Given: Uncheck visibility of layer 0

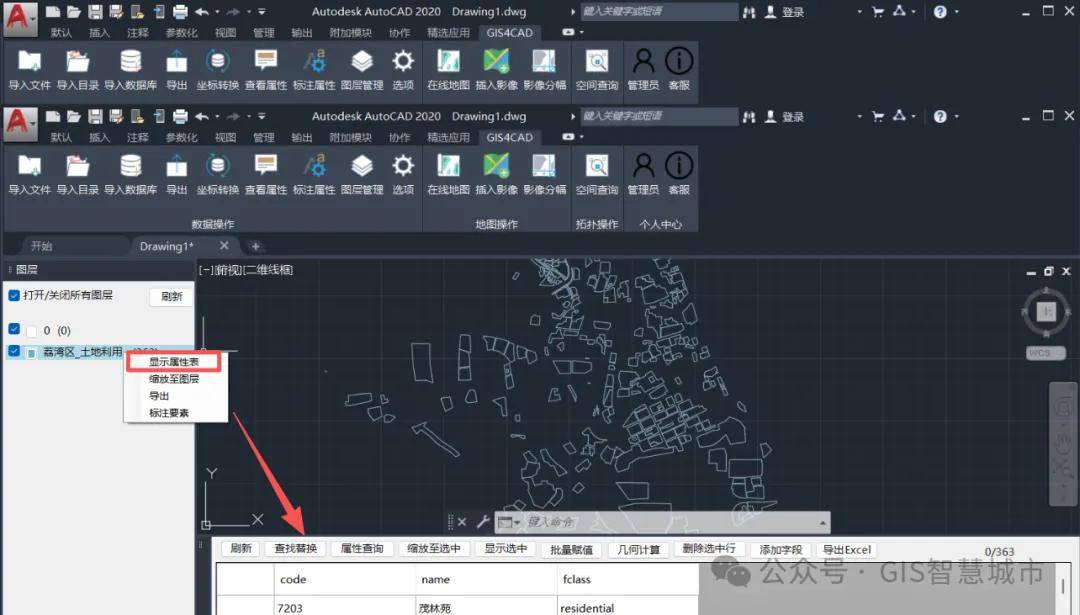Looking at the screenshot, I should coord(14,329).
